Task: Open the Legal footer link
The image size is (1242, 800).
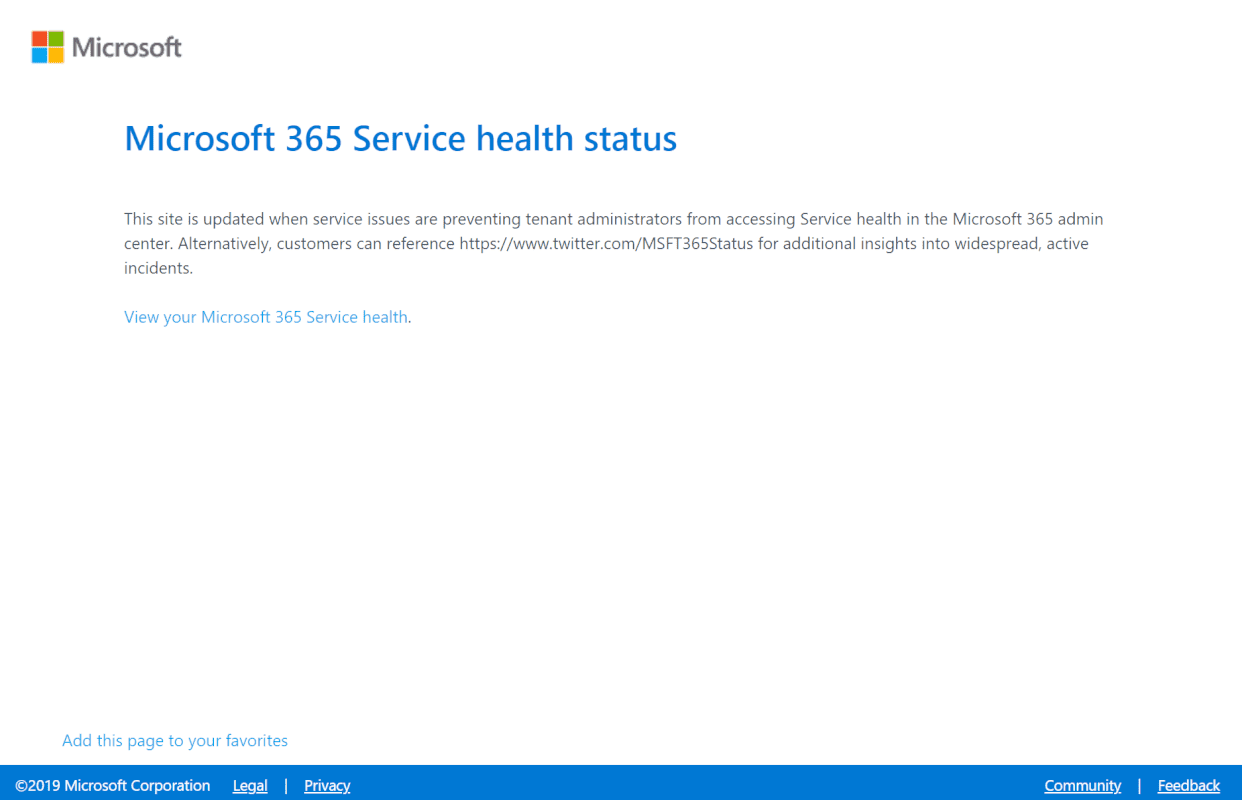Action: point(250,786)
